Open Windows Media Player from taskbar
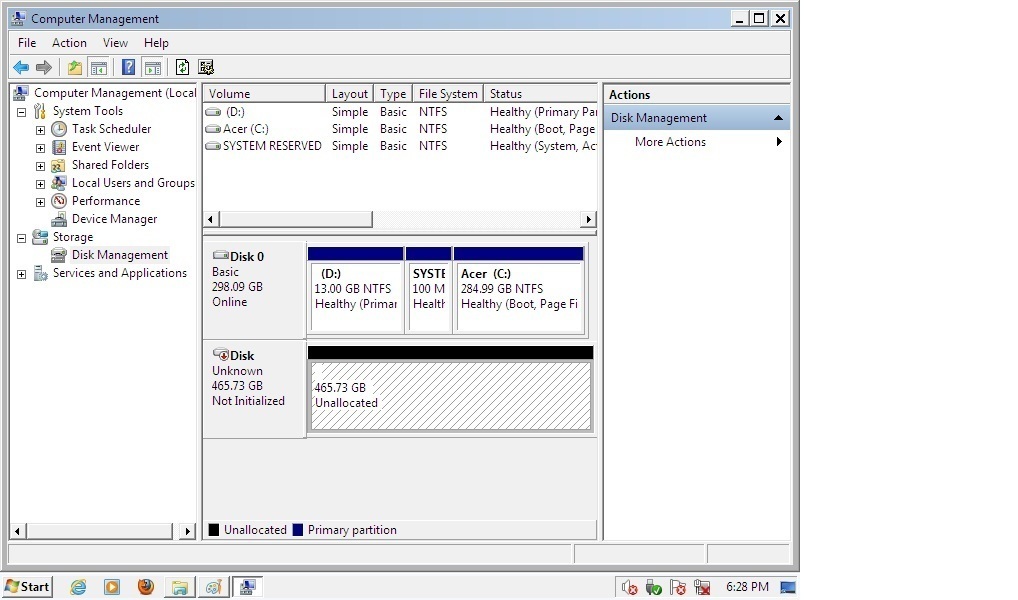 pyautogui.click(x=112, y=587)
